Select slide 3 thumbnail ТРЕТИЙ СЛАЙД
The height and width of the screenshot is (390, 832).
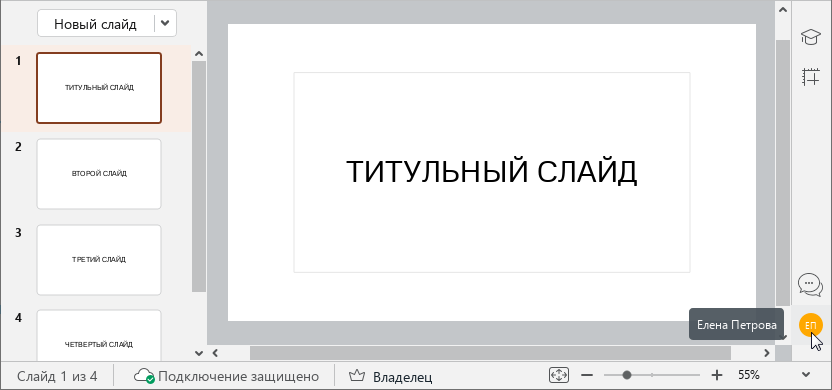(99, 260)
